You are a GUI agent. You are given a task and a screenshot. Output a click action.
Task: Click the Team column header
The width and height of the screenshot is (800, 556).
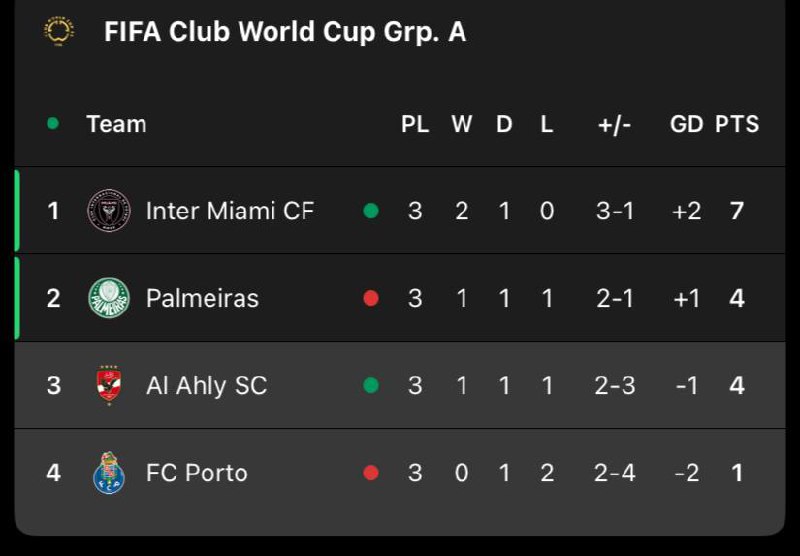[x=116, y=124]
